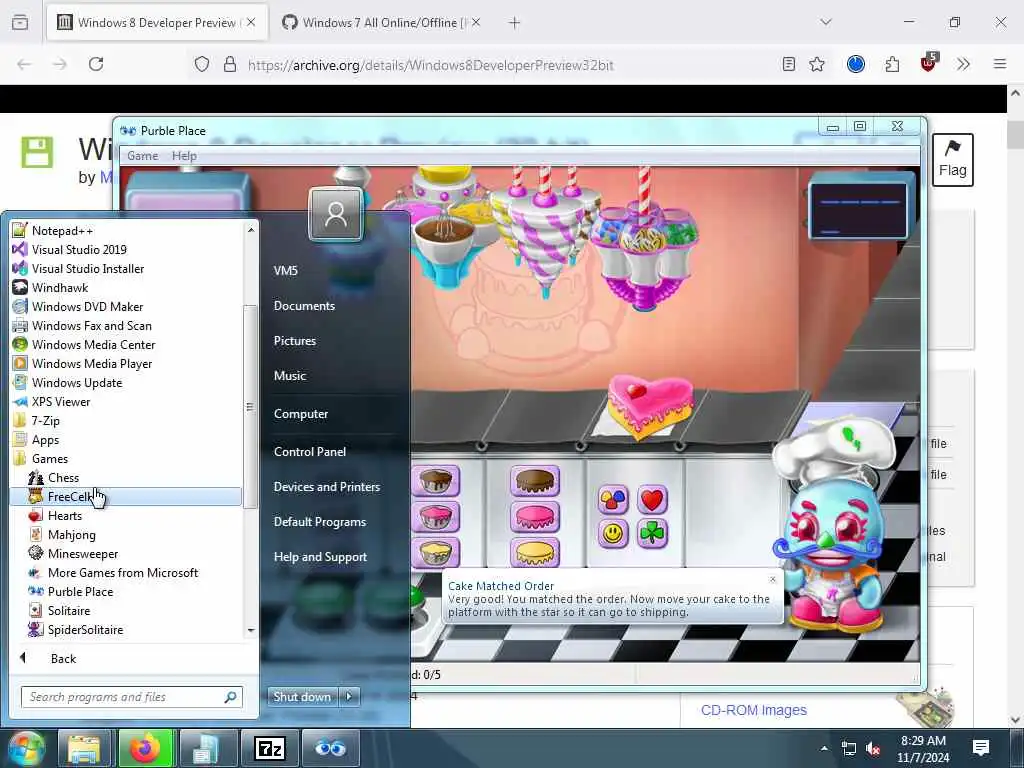Open 7-Zip from the taskbar

point(270,748)
